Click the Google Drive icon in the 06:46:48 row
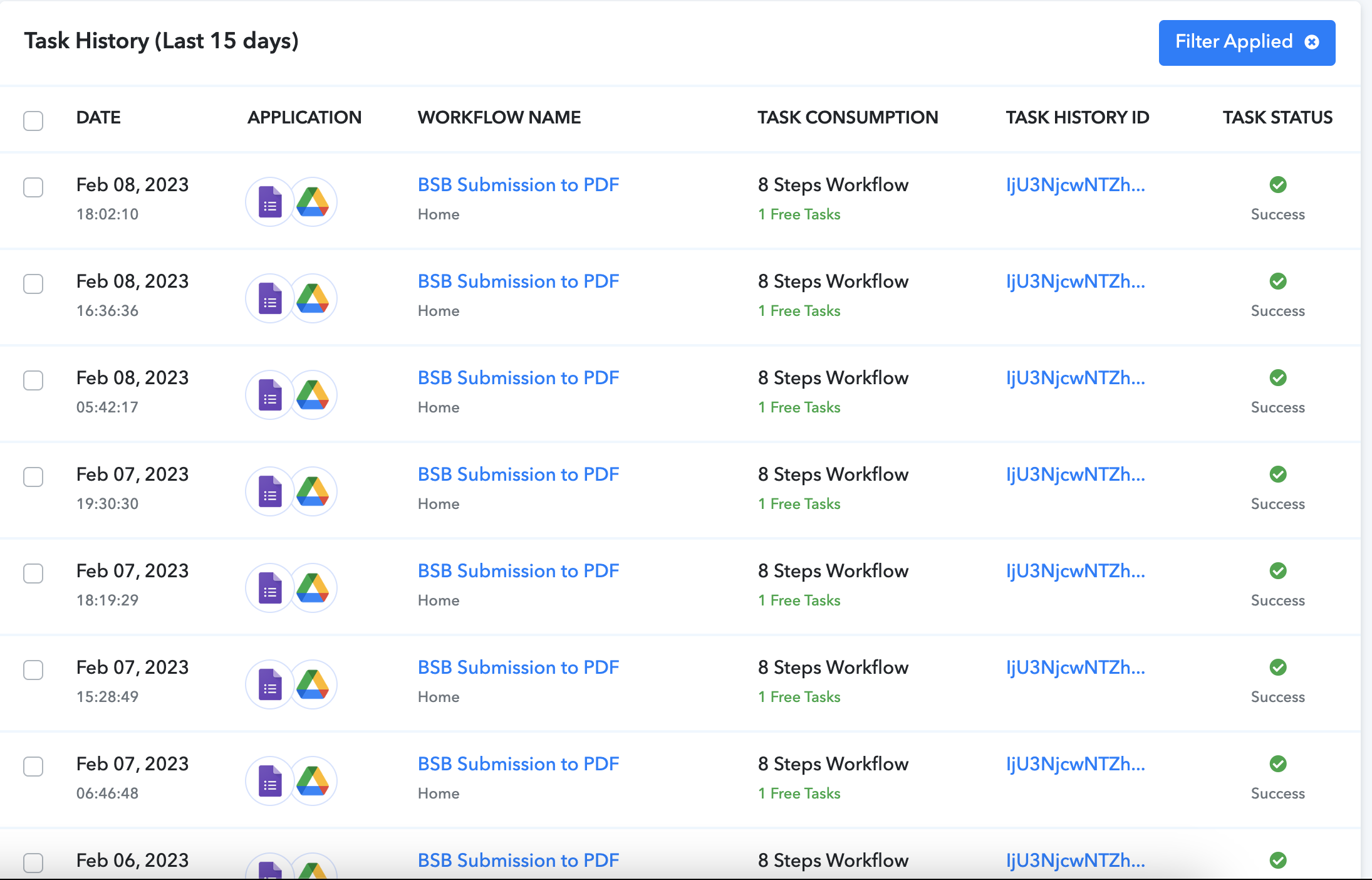Viewport: 1372px width, 880px height. coord(313,781)
